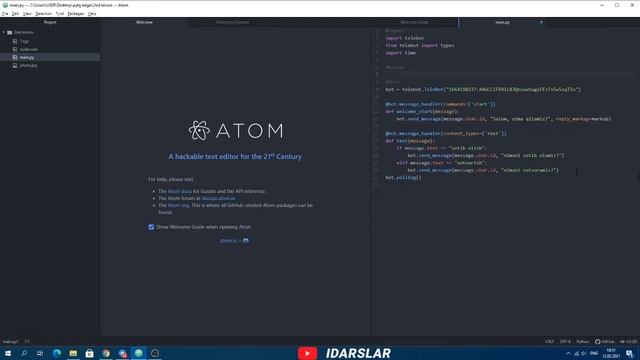Open Microsoft Store from the taskbar
The width and height of the screenshot is (640, 360).
coord(89,353)
